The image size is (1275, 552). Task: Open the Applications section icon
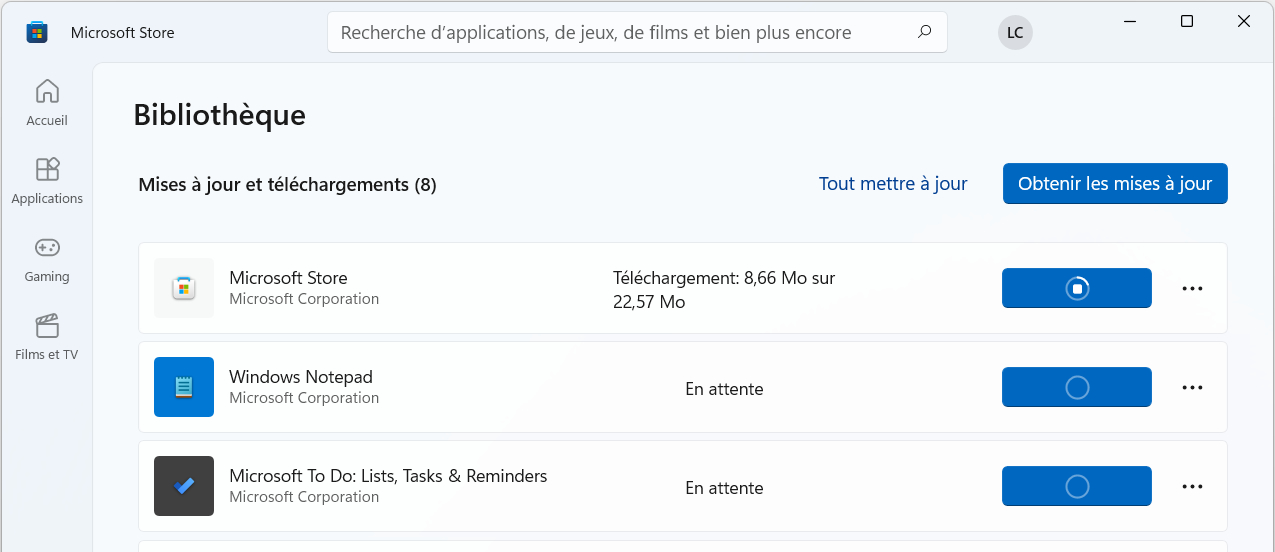47,169
